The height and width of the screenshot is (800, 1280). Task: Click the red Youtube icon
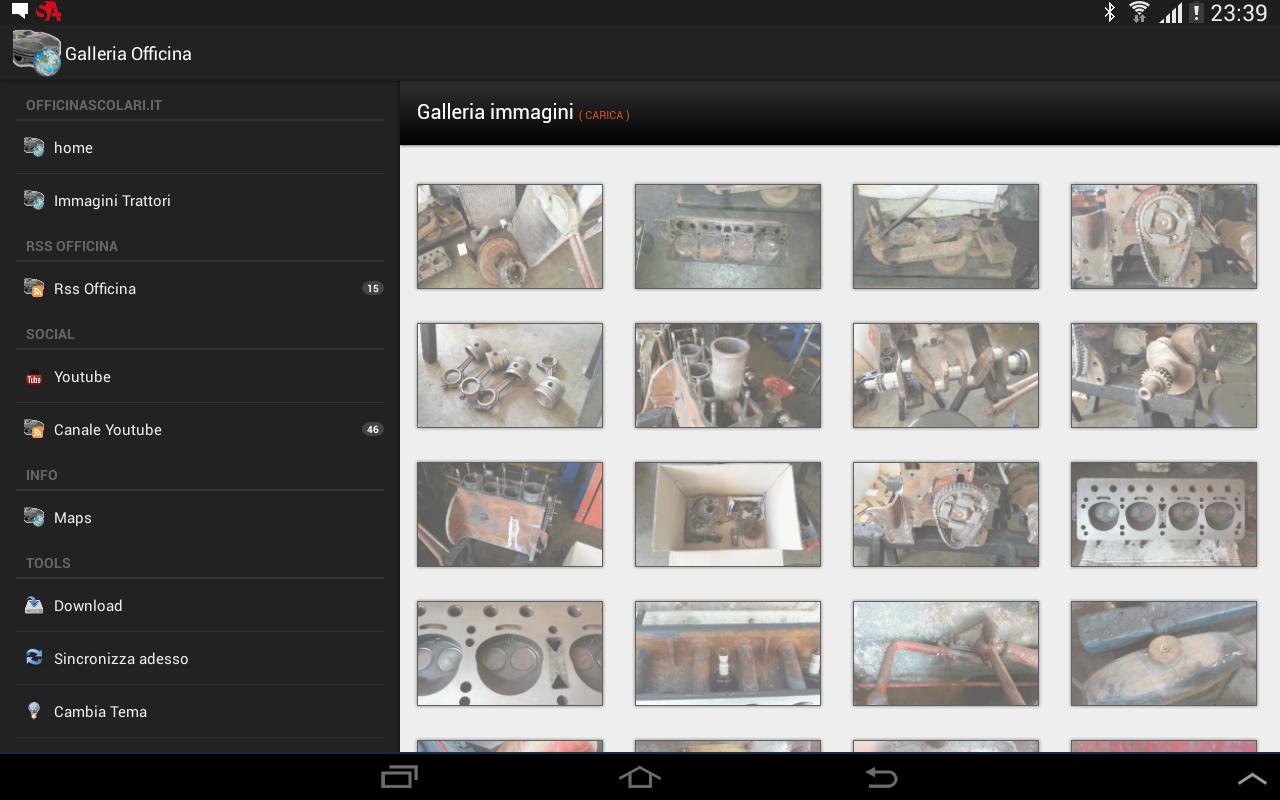[34, 377]
